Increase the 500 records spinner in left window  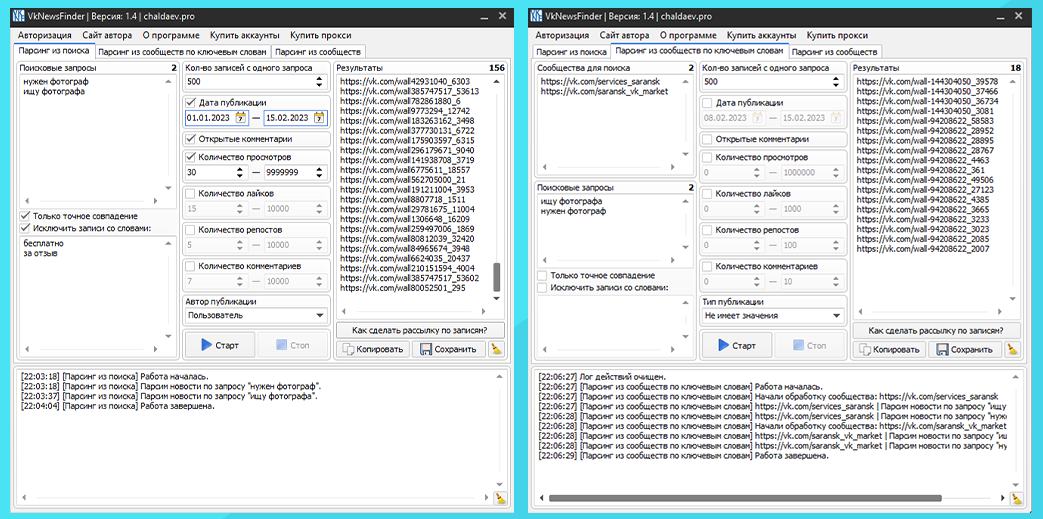coord(320,78)
